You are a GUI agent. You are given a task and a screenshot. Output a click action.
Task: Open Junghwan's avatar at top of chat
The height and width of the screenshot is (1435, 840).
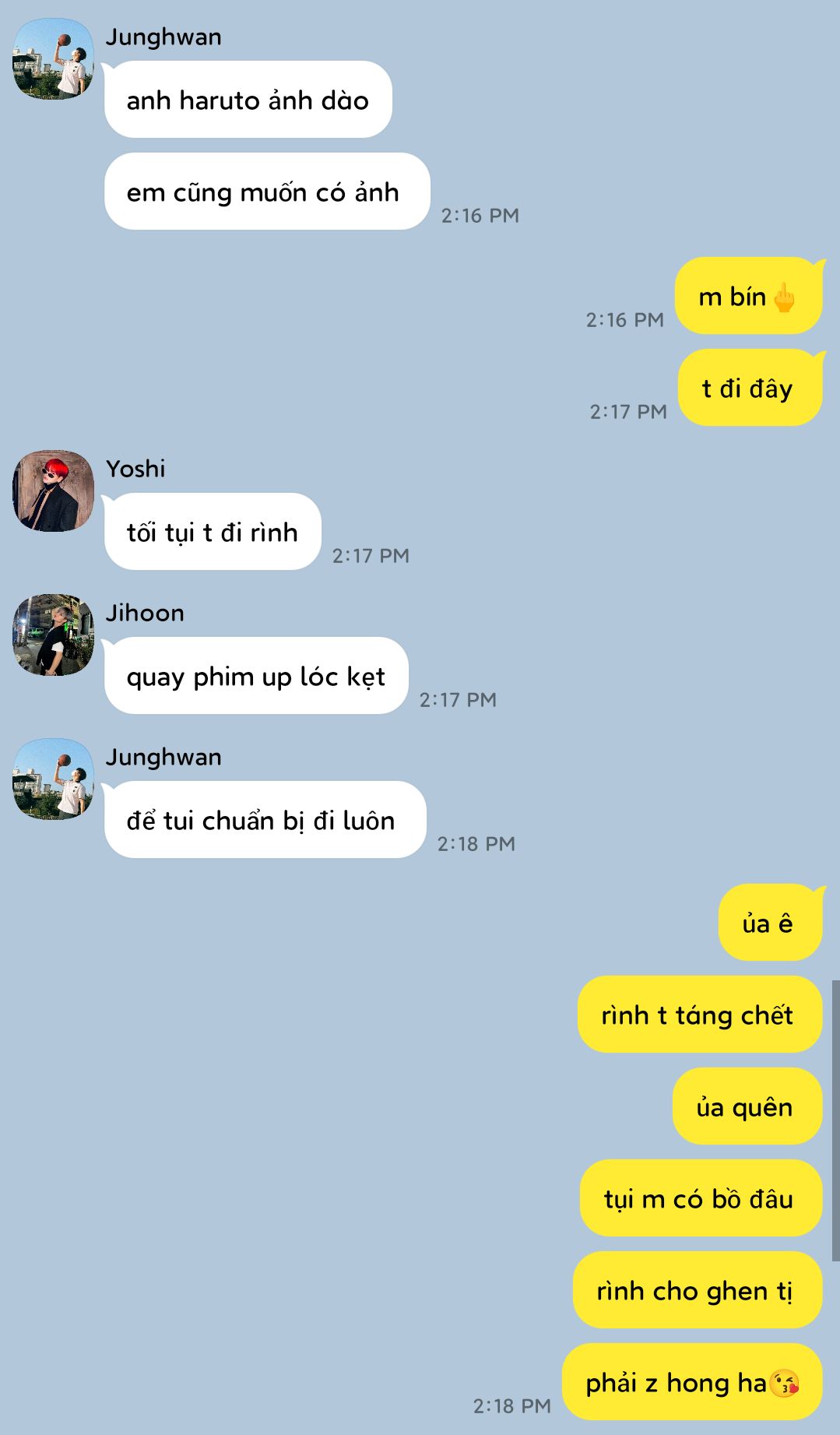point(54,58)
